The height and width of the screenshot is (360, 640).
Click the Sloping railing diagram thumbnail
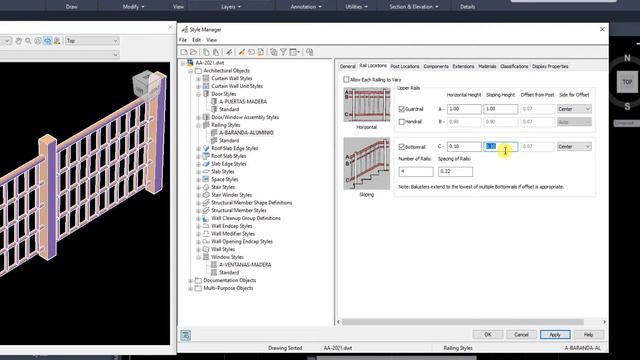tap(367, 163)
